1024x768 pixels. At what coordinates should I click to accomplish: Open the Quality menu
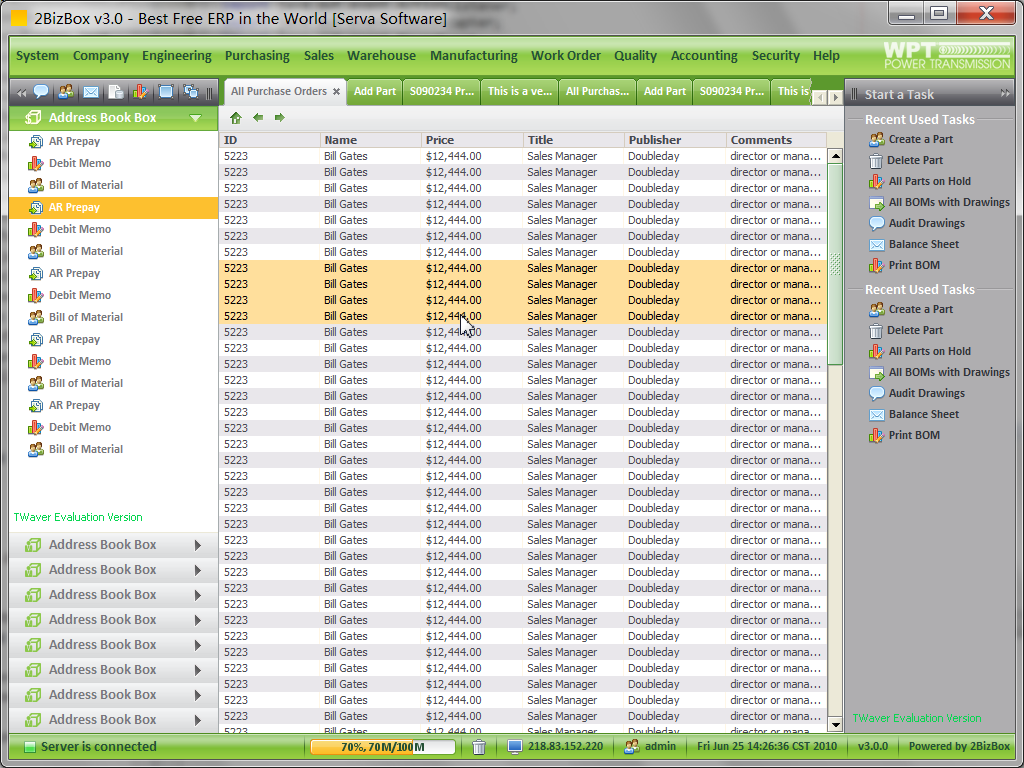pos(635,56)
